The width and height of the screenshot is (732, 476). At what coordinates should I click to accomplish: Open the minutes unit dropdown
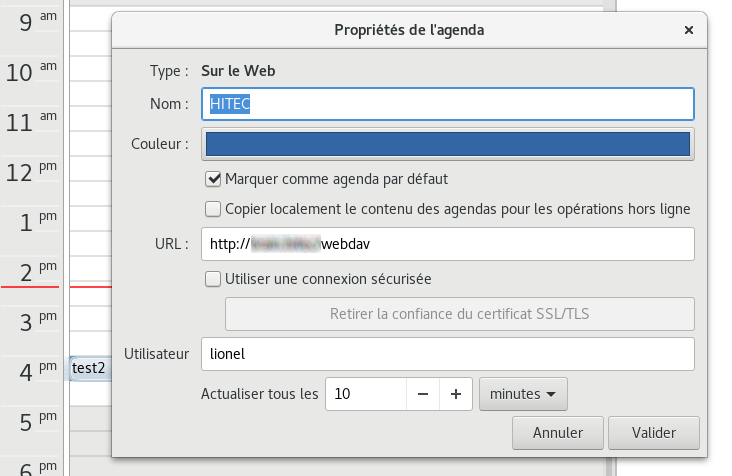pyautogui.click(x=523, y=394)
